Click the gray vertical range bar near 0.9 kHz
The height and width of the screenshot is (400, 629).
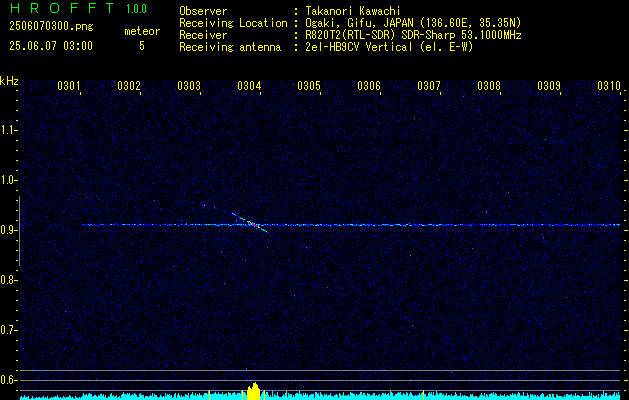[x=19, y=231]
